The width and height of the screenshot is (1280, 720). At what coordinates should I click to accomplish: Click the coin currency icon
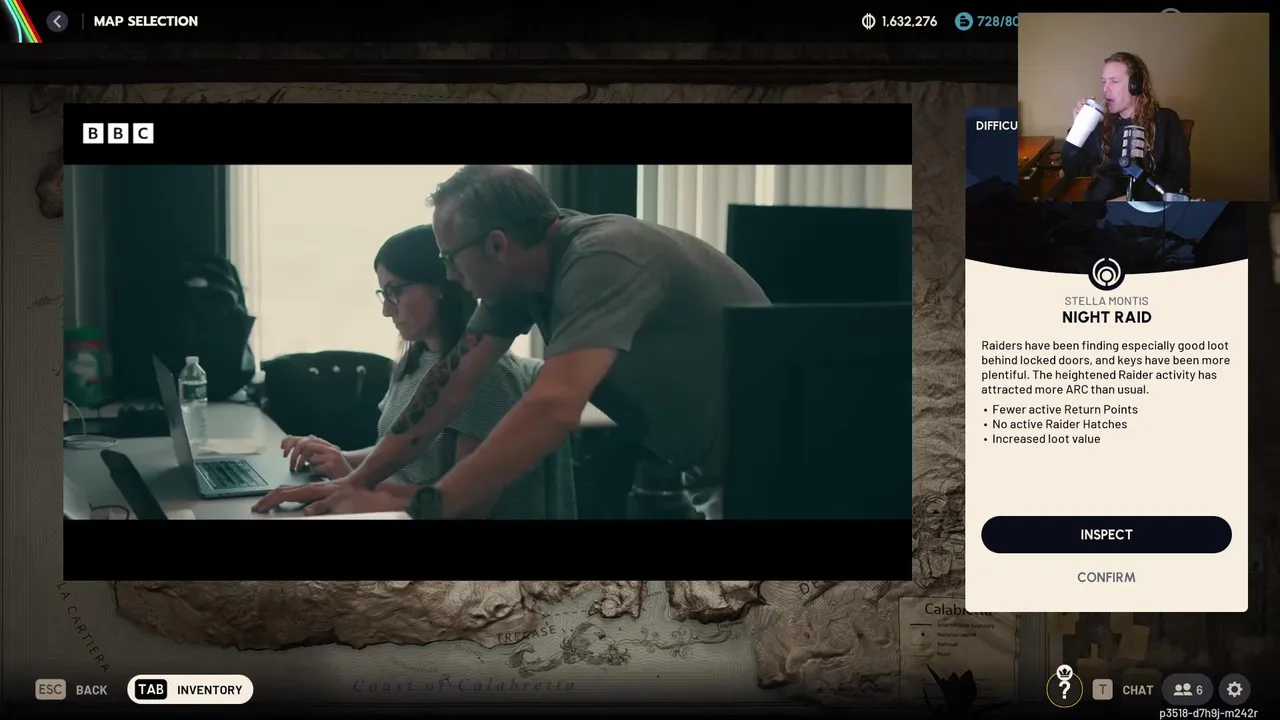tap(868, 21)
